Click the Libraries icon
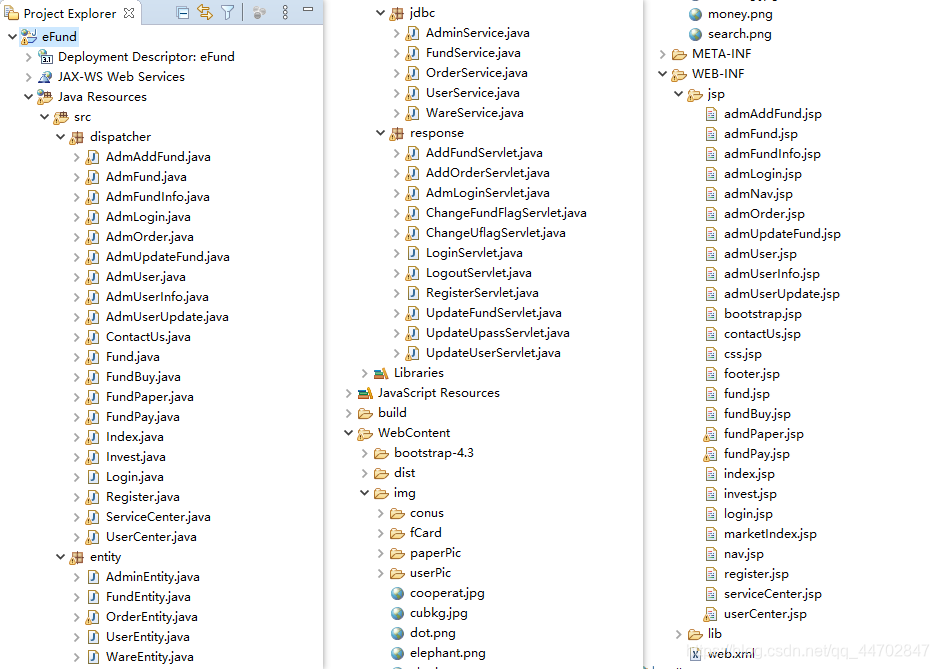 [x=381, y=373]
